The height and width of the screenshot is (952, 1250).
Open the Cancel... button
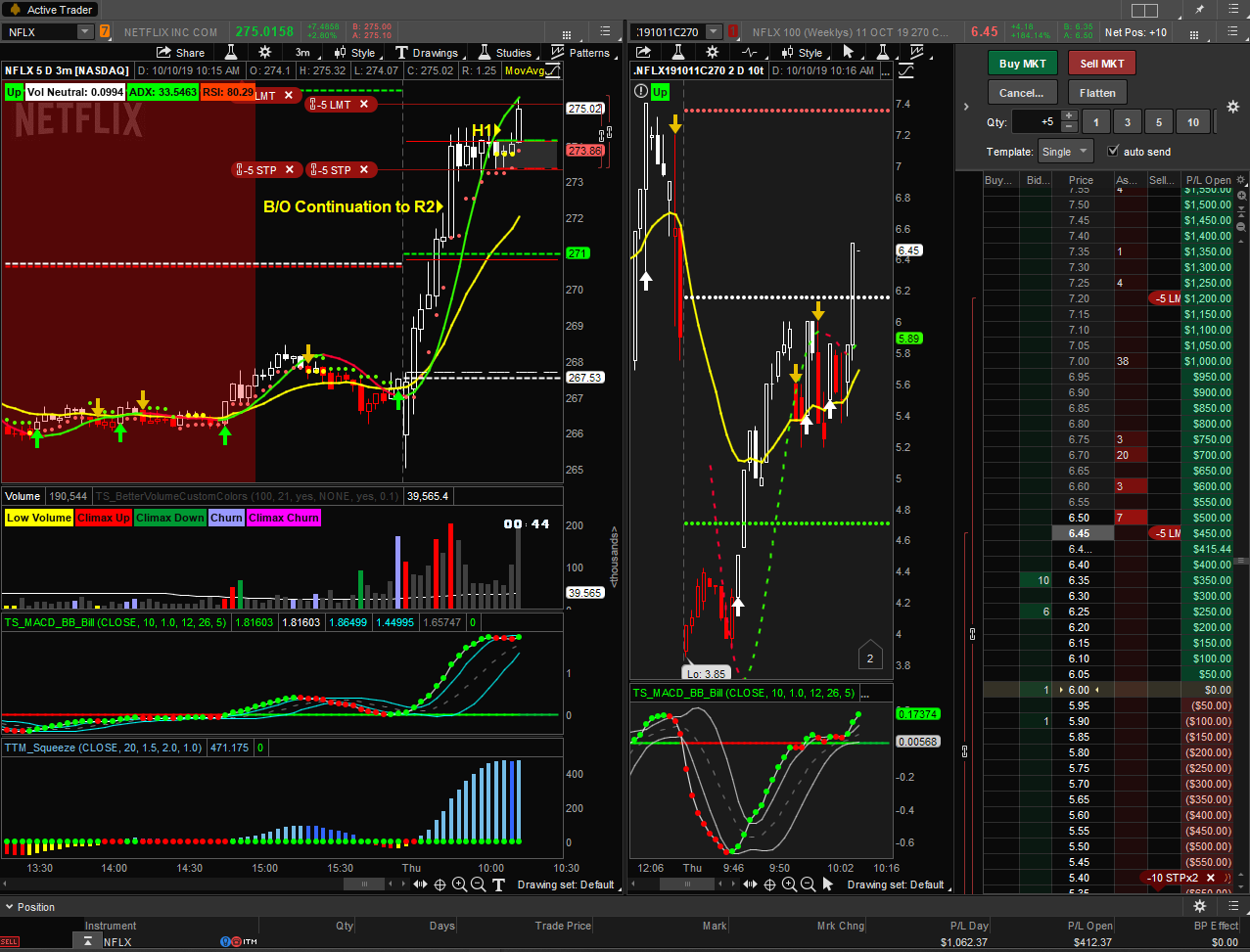pos(1023,93)
